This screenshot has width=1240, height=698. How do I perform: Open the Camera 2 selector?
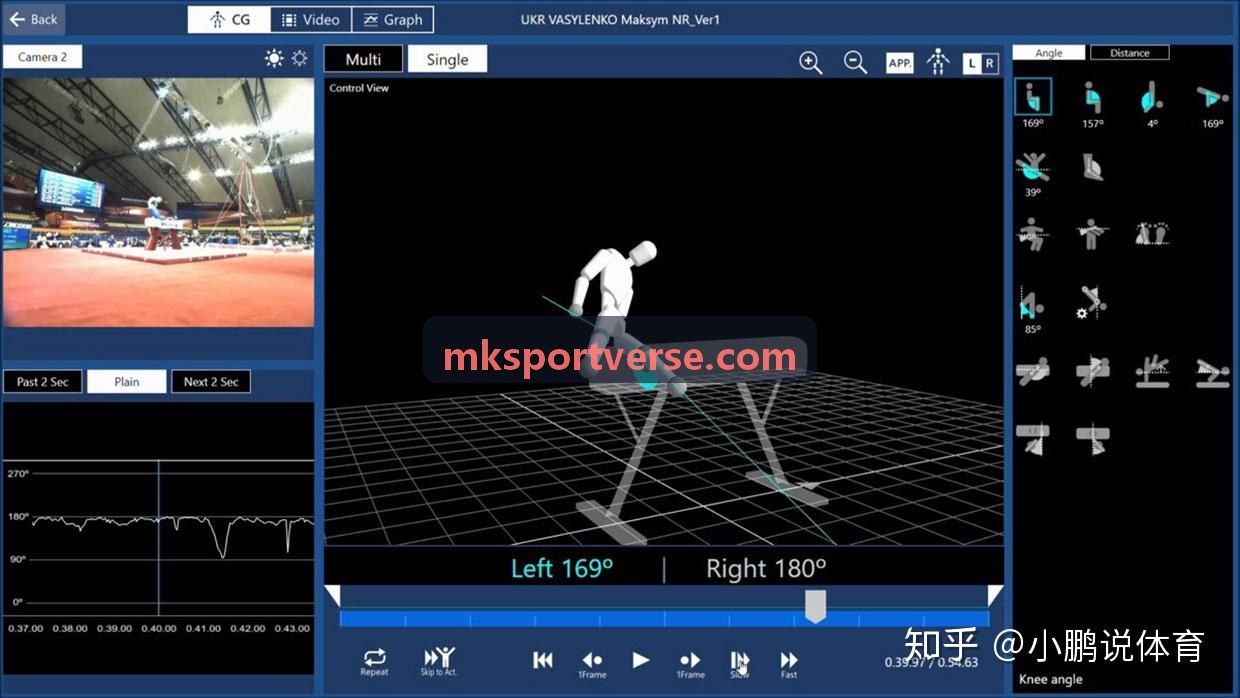coord(42,57)
